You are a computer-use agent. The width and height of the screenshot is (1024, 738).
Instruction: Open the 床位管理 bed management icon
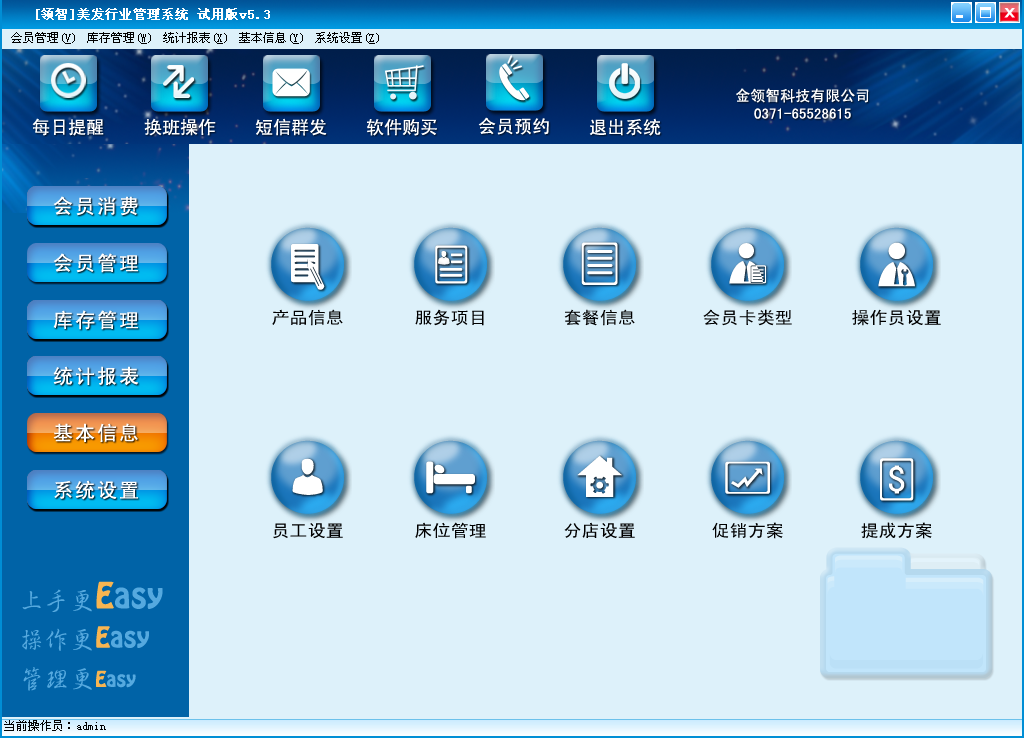click(x=451, y=480)
